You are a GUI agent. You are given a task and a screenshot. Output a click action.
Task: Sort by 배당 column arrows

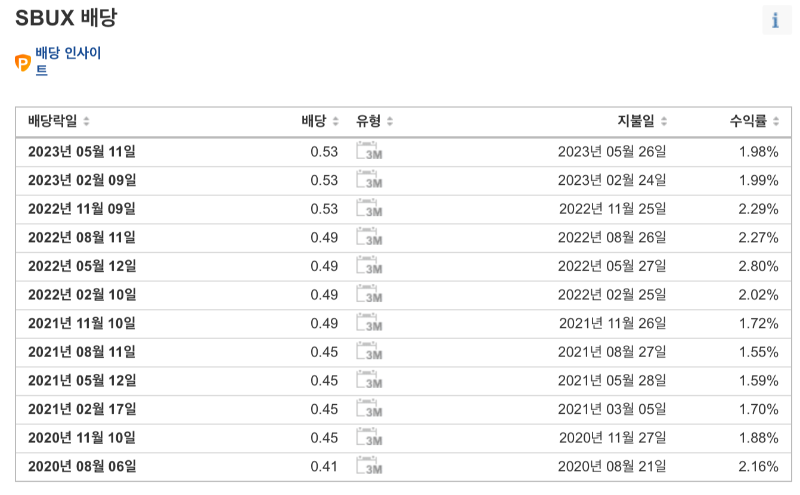(336, 121)
